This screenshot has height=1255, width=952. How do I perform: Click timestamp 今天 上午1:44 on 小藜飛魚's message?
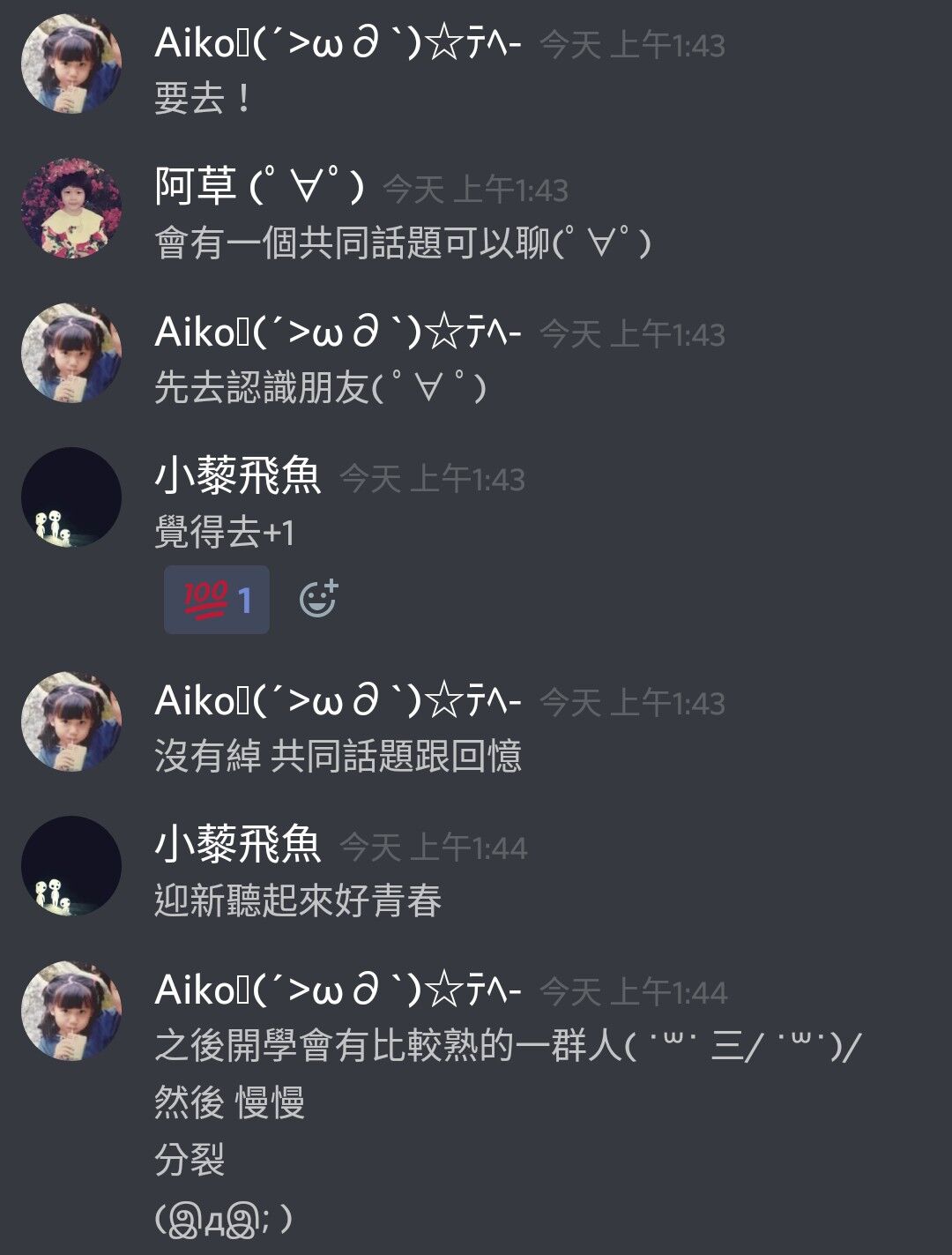point(433,848)
